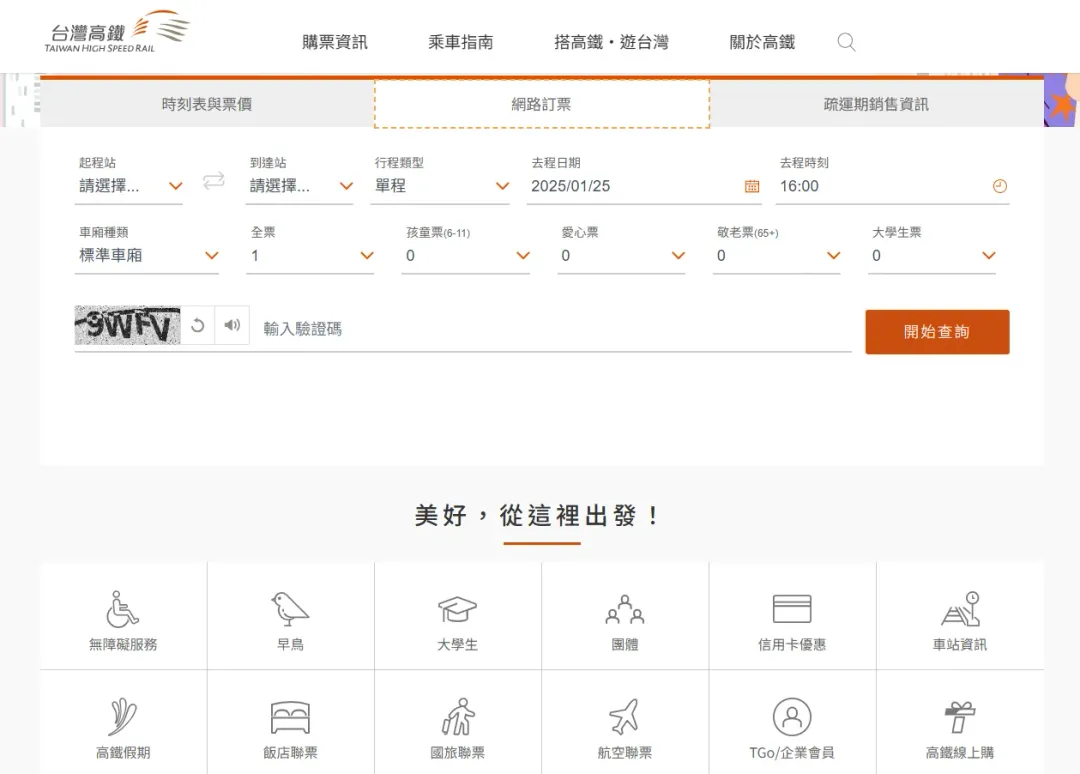Expand the 到達站 station dropdown
The height and width of the screenshot is (774, 1080).
300,186
